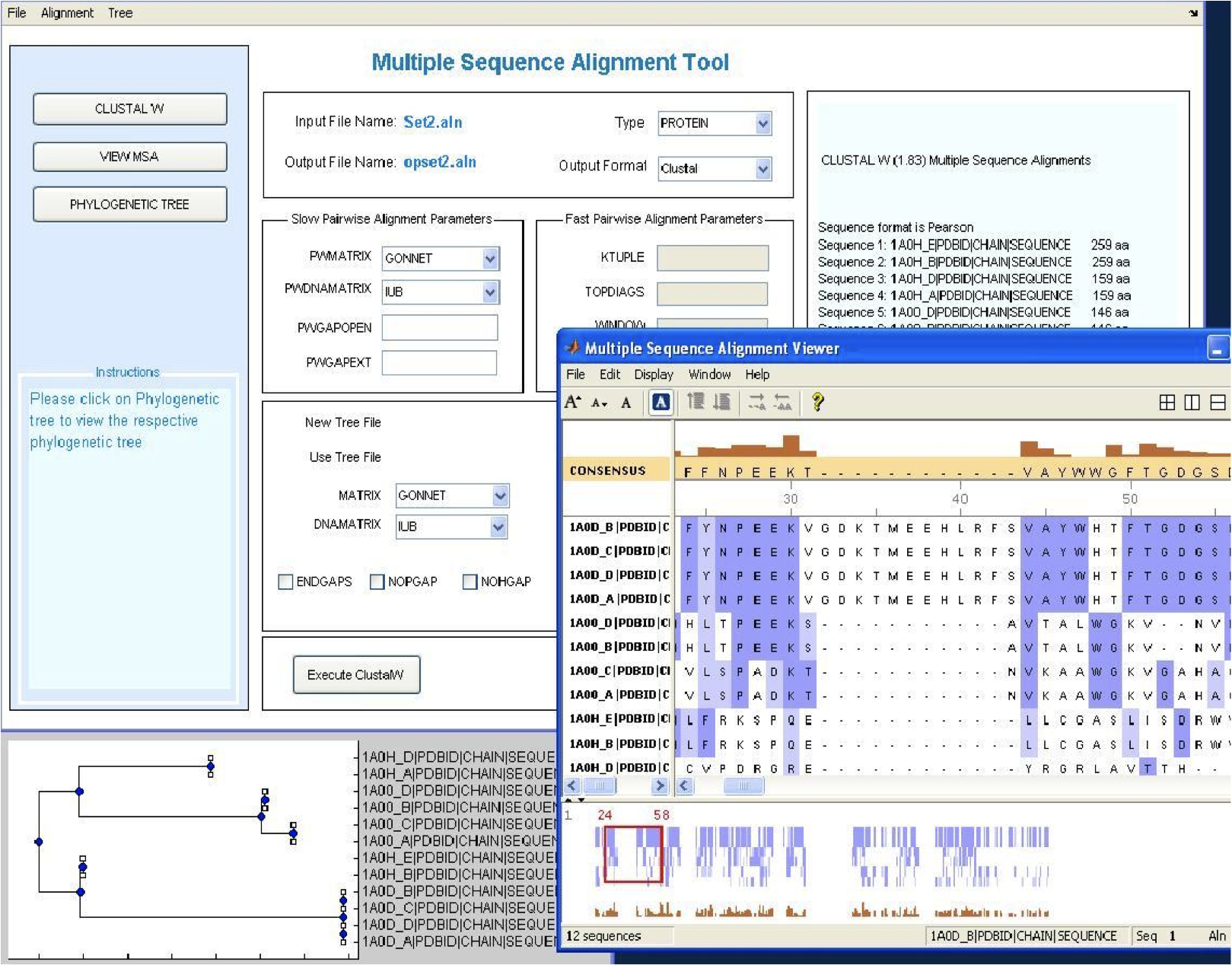Select the root node of the phylogenetic tree
This screenshot has width=1232, height=965.
point(39,842)
